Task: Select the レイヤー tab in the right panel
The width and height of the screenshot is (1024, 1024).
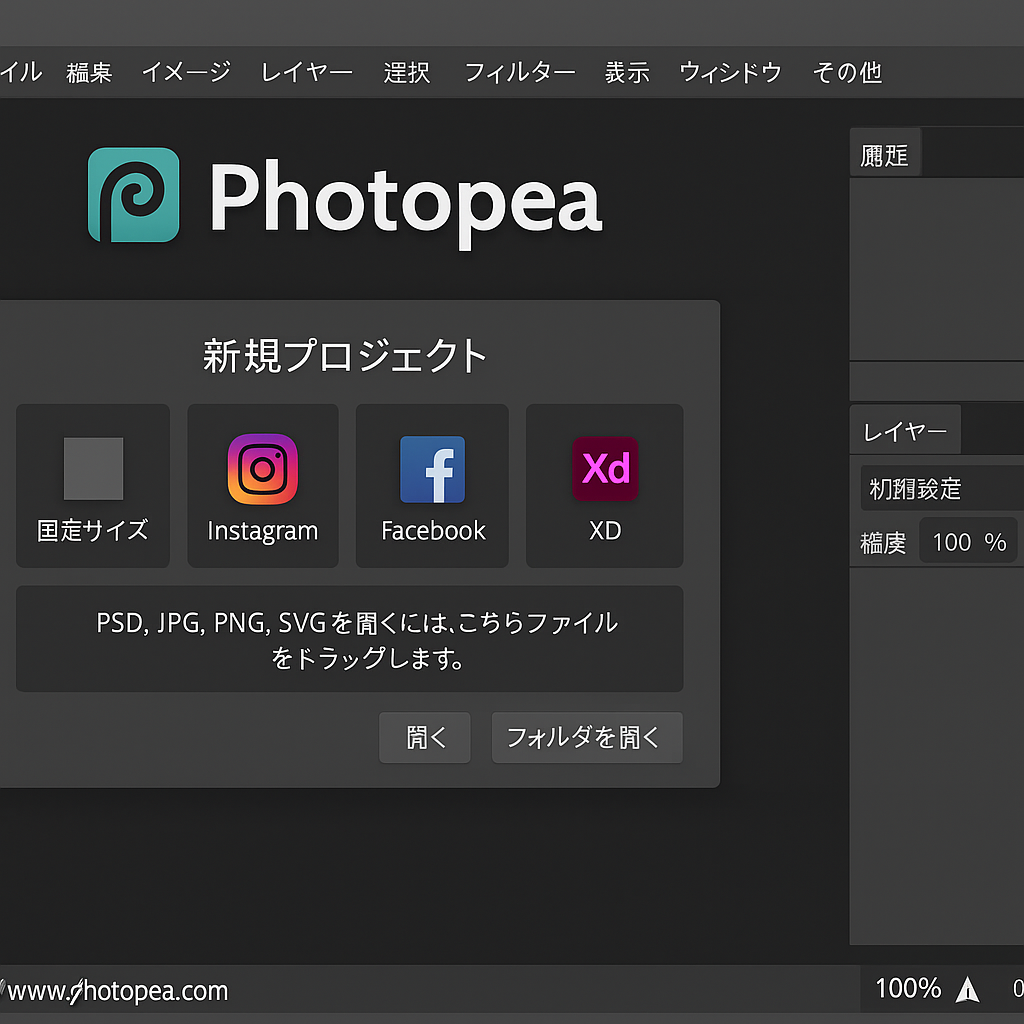Action: [905, 432]
